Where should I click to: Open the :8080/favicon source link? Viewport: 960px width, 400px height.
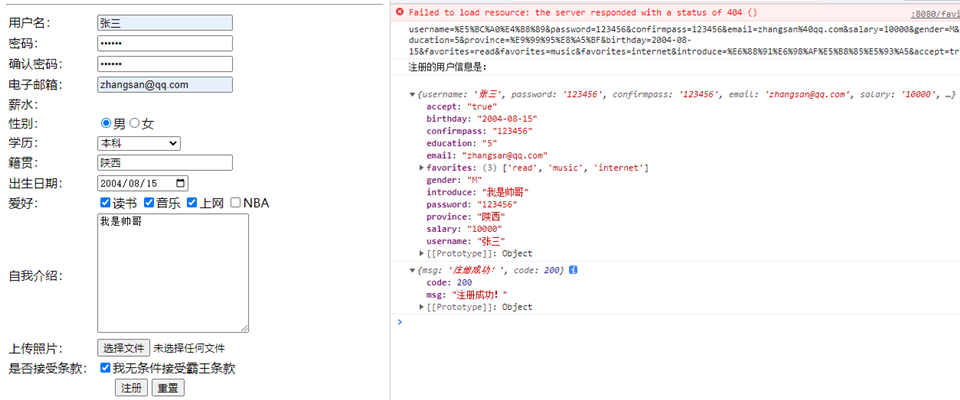[x=934, y=13]
